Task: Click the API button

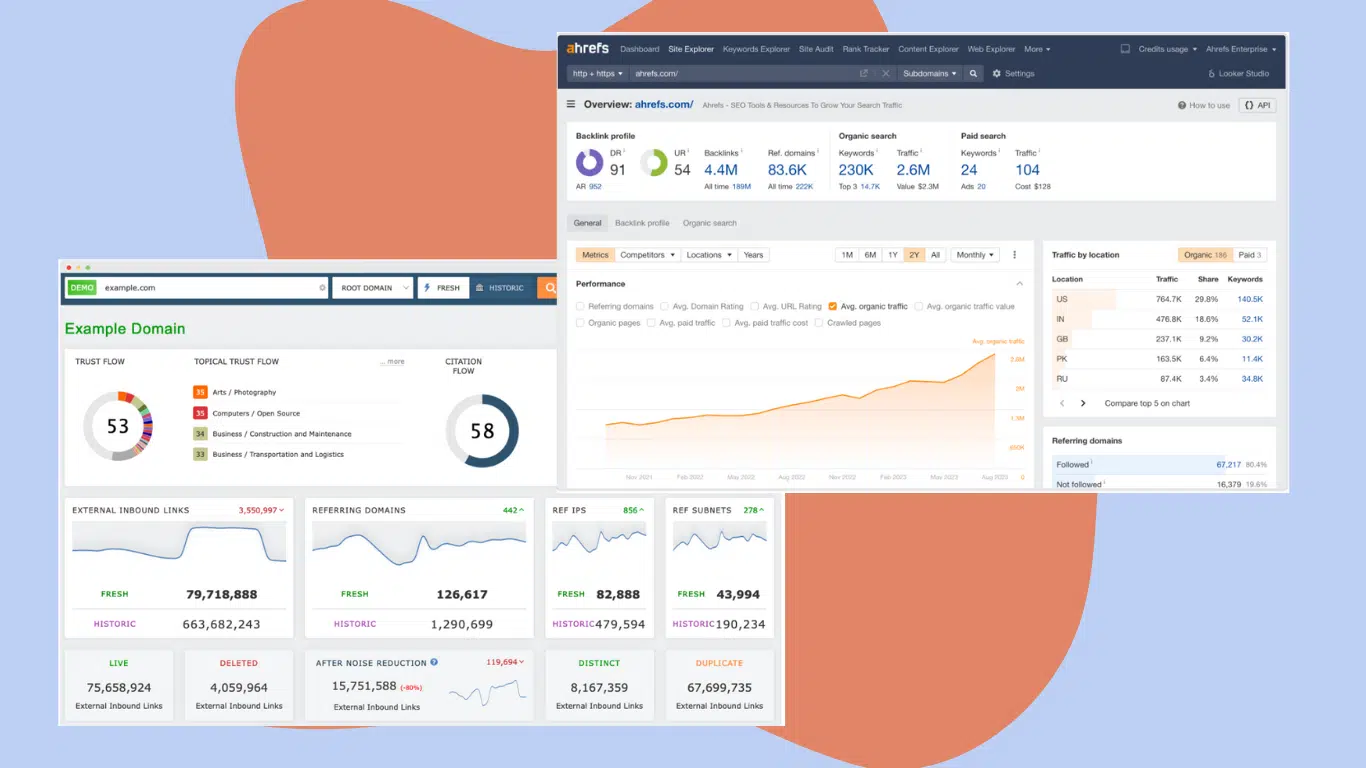Action: (x=1257, y=105)
